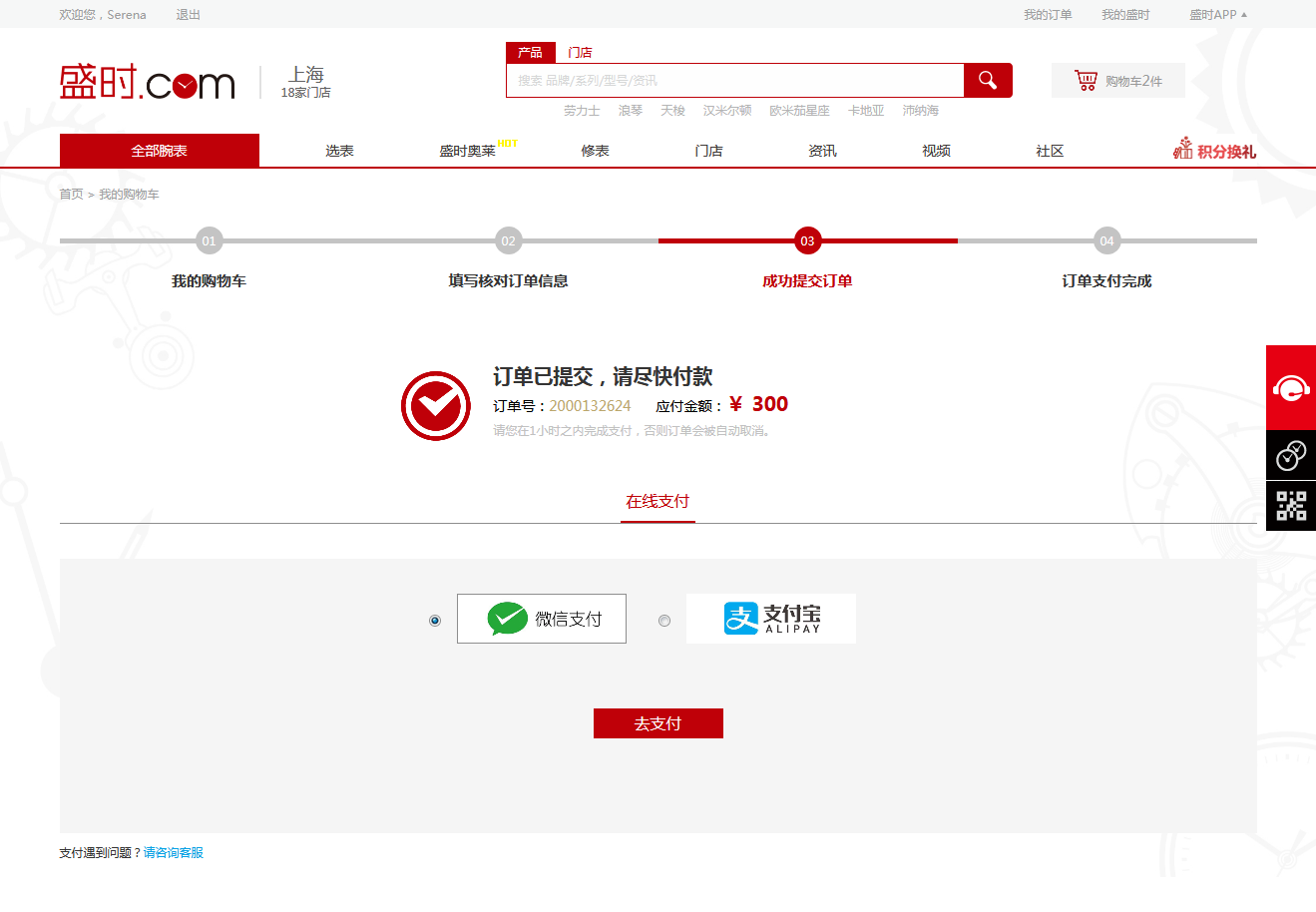Click the magnifier search icon button

(x=988, y=81)
